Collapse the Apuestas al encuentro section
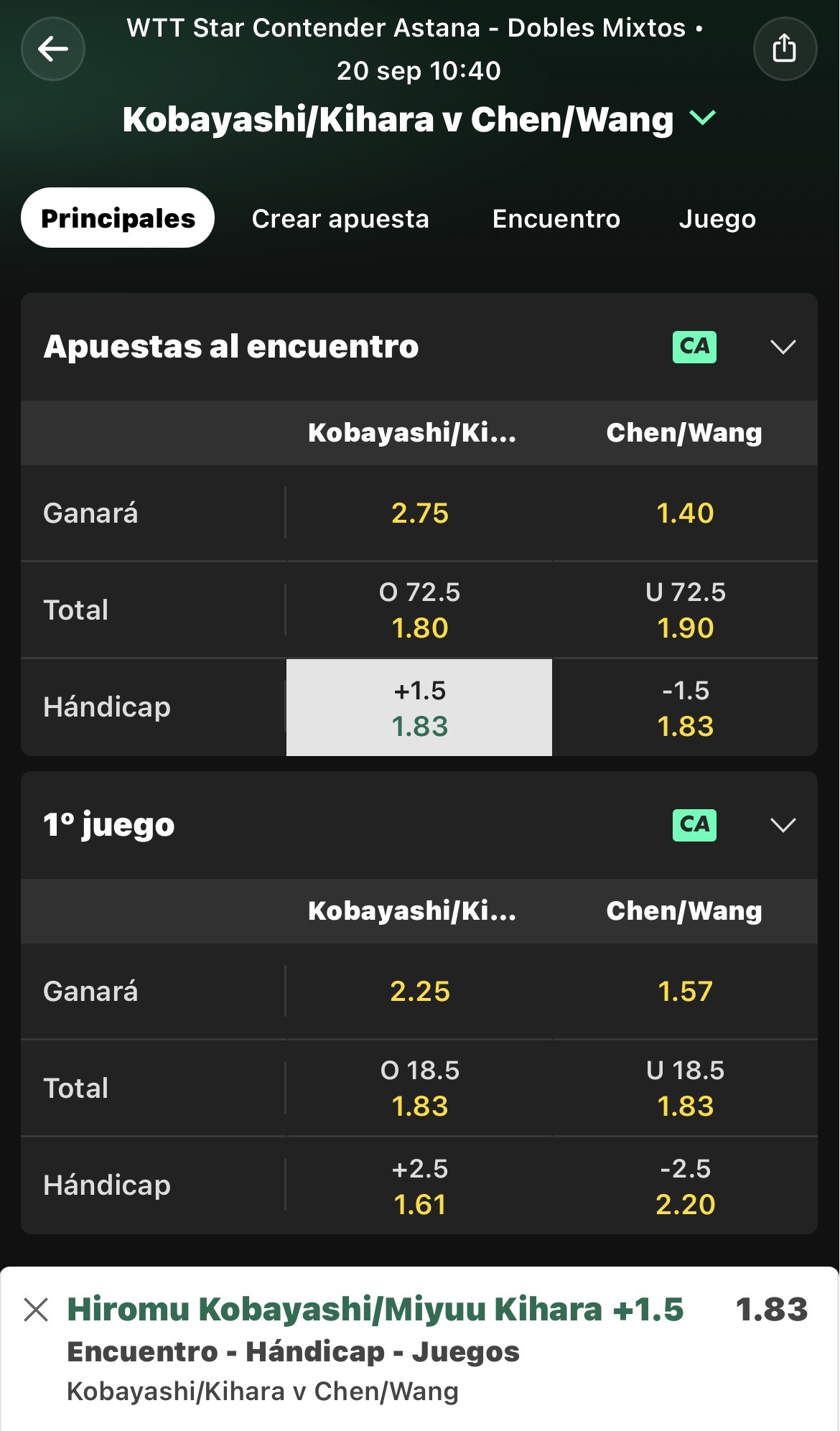This screenshot has height=1431, width=840. pyautogui.click(x=783, y=347)
